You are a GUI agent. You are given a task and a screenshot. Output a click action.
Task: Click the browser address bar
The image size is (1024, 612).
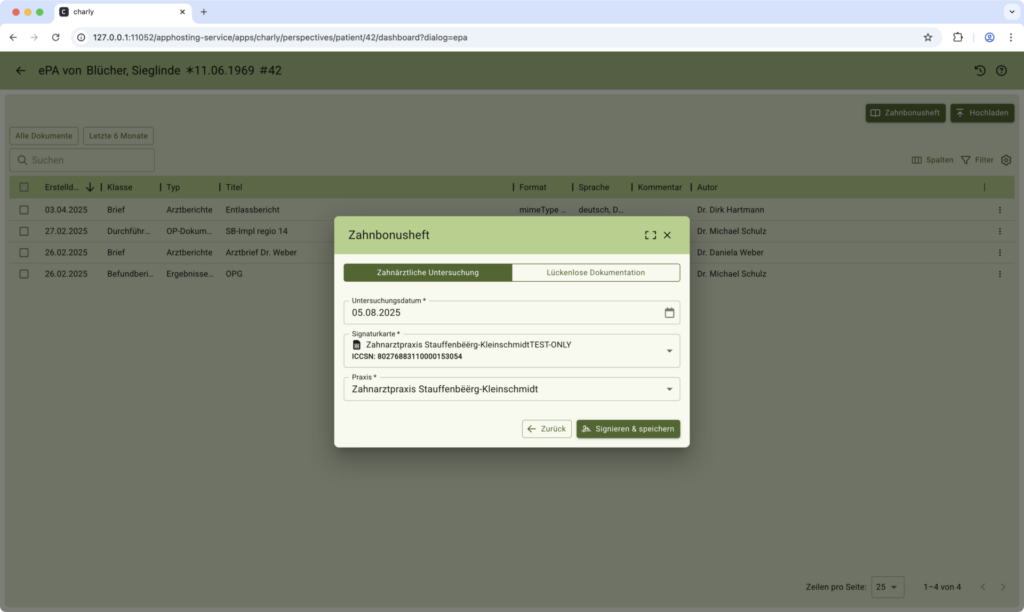click(x=496, y=37)
